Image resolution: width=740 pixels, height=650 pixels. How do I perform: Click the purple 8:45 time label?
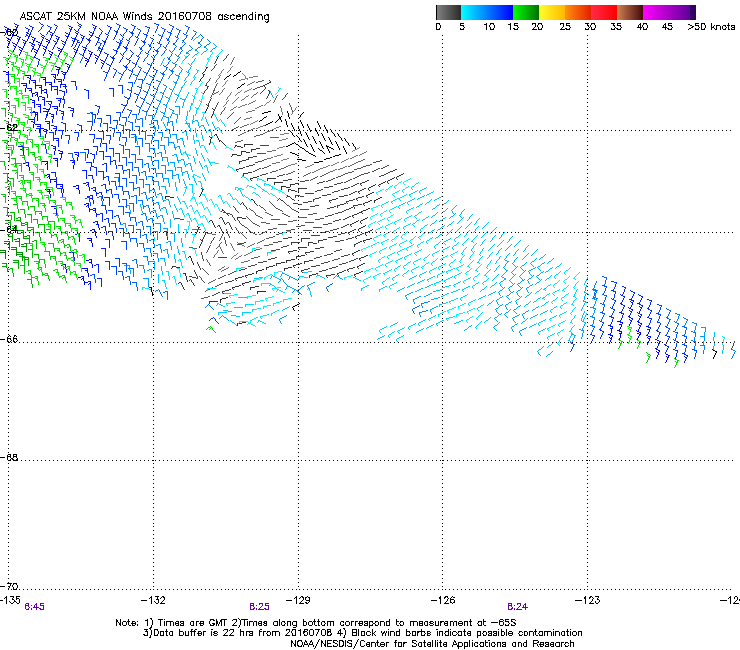(34, 607)
